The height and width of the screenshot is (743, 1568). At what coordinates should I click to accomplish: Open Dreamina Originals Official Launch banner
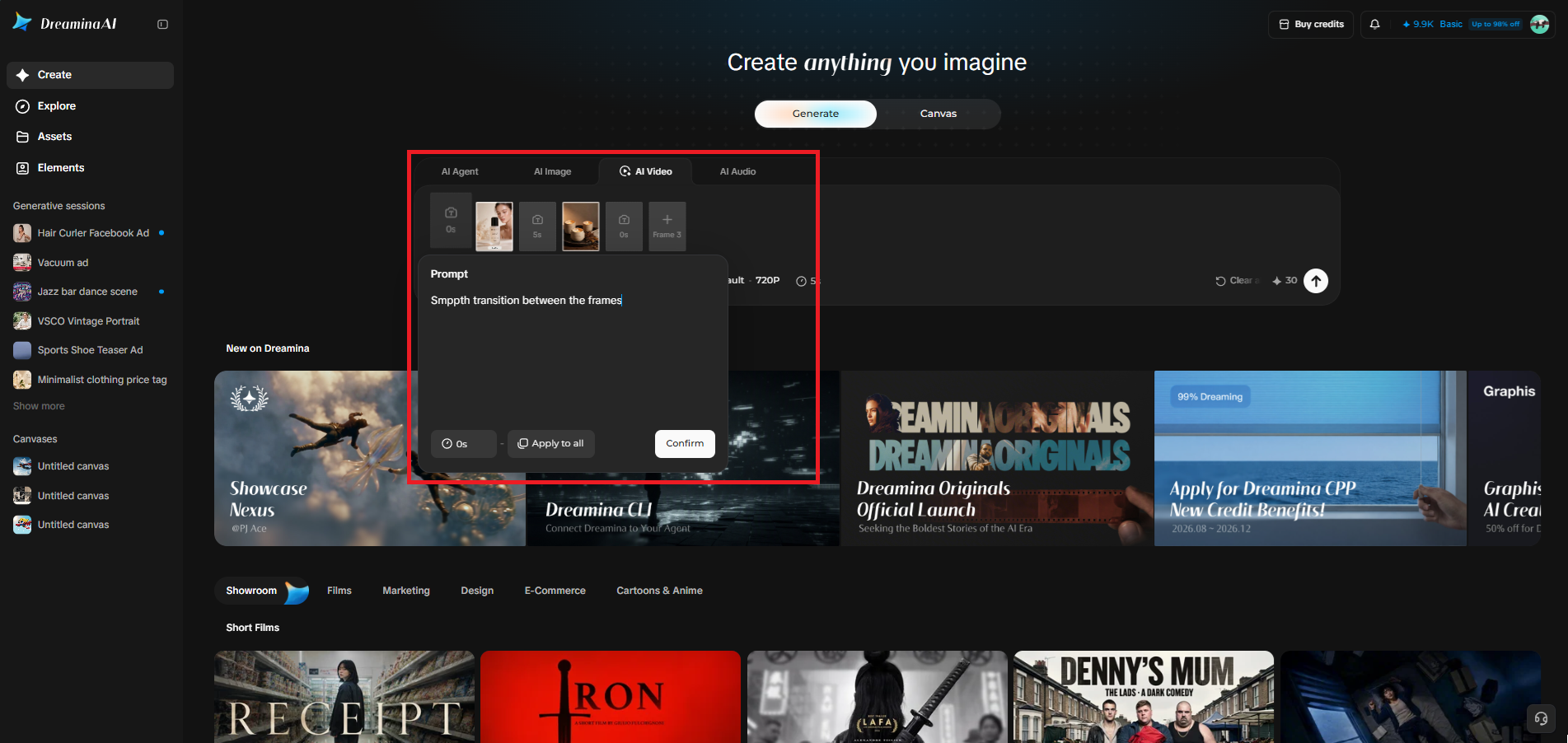click(x=997, y=458)
